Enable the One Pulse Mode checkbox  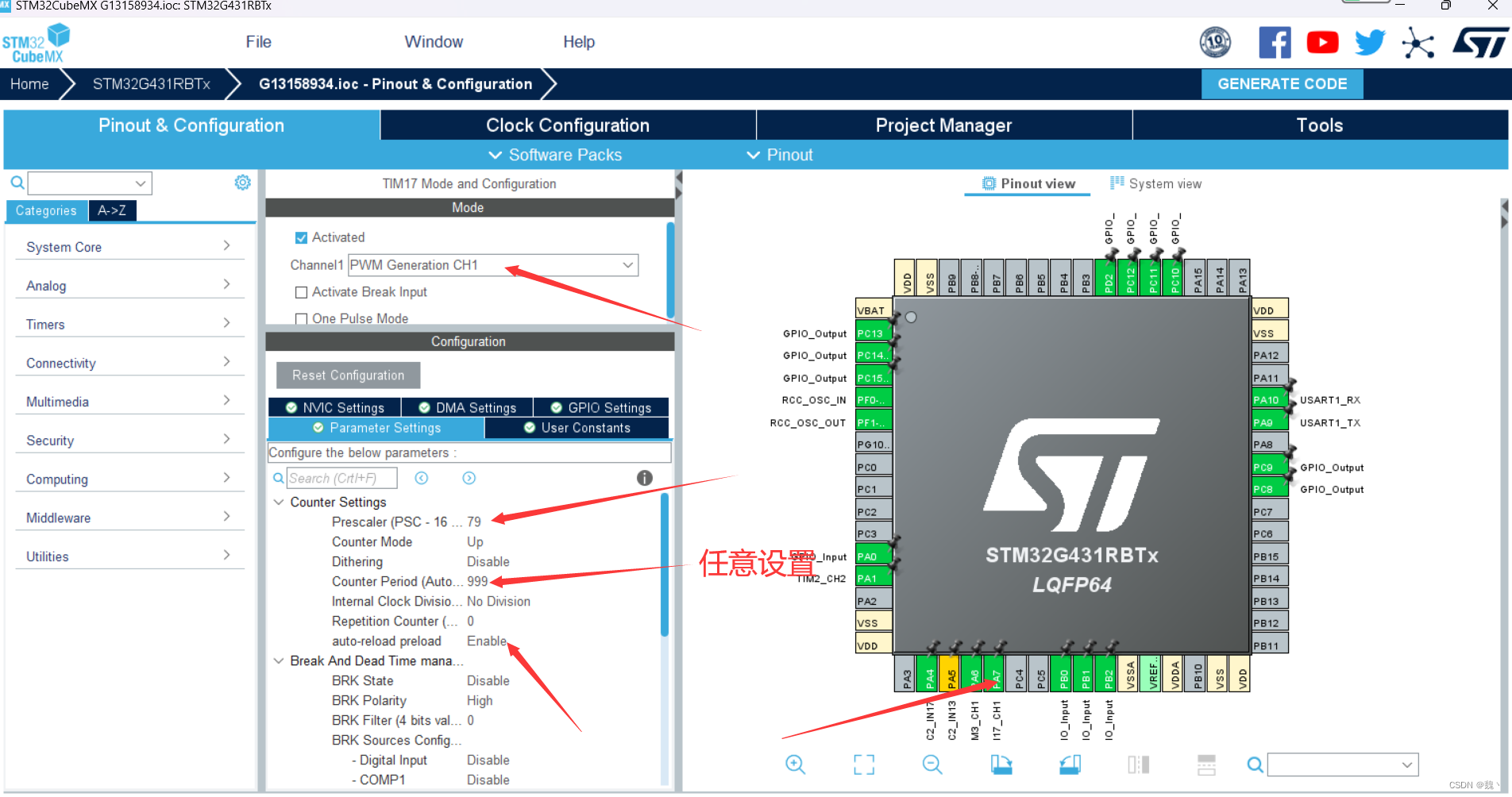tap(301, 318)
